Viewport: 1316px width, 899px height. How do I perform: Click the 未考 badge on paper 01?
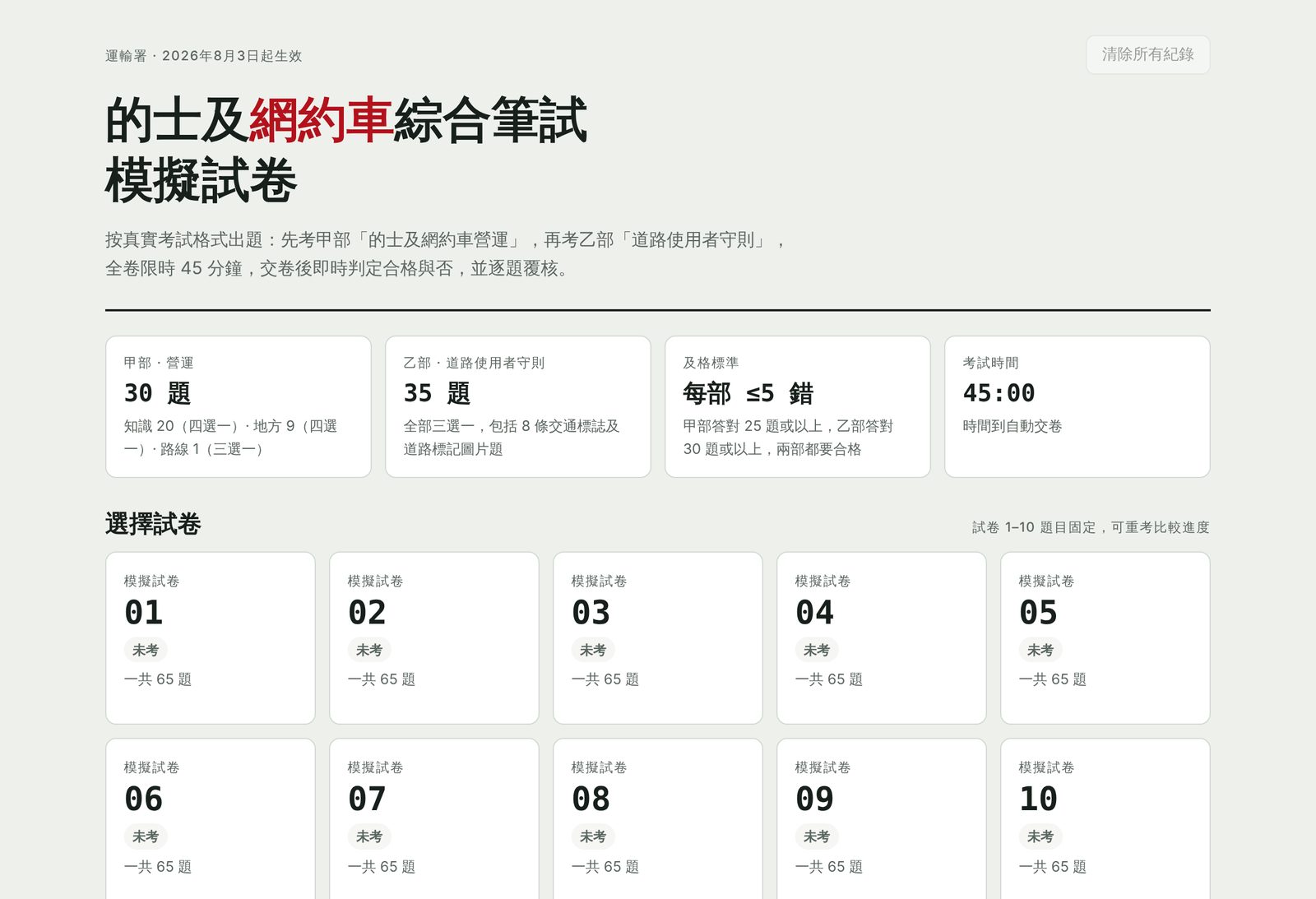(146, 650)
